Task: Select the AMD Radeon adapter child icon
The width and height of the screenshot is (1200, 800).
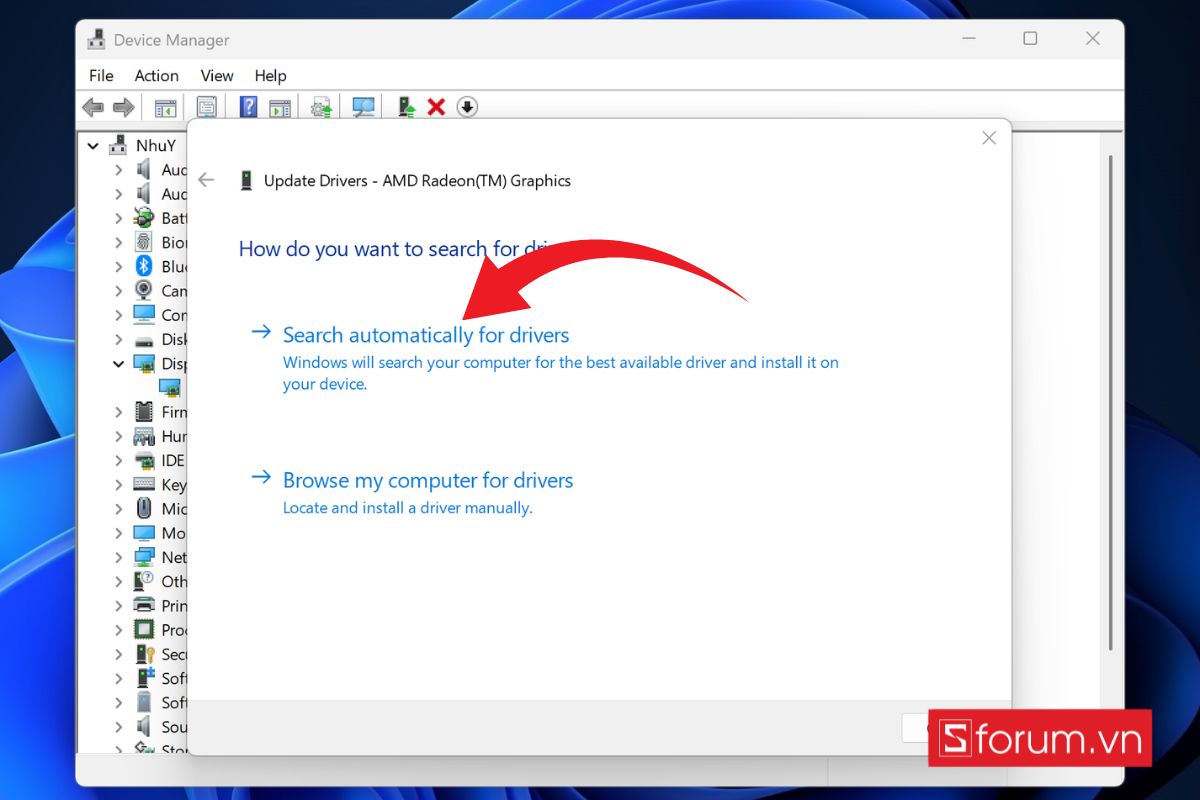Action: click(x=170, y=387)
